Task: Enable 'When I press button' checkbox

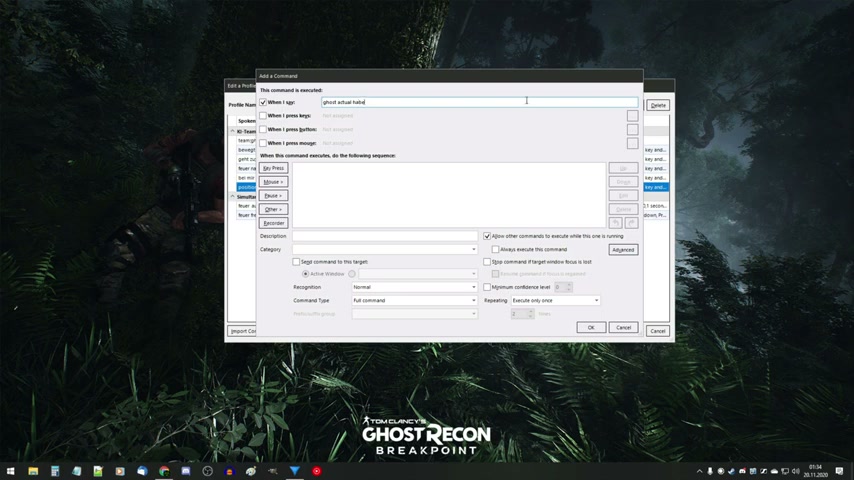Action: click(x=263, y=129)
